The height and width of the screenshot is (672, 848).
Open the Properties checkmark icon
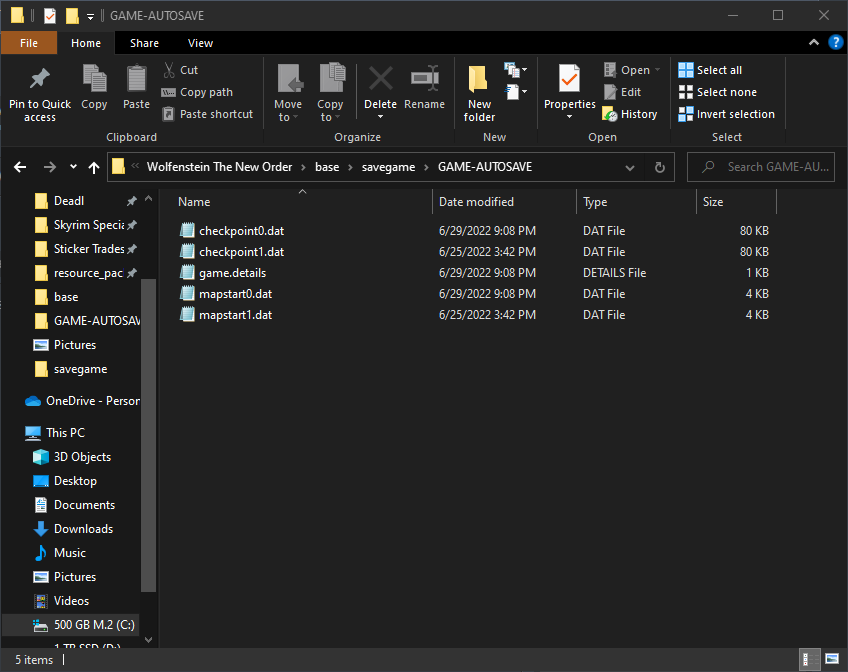tap(569, 79)
